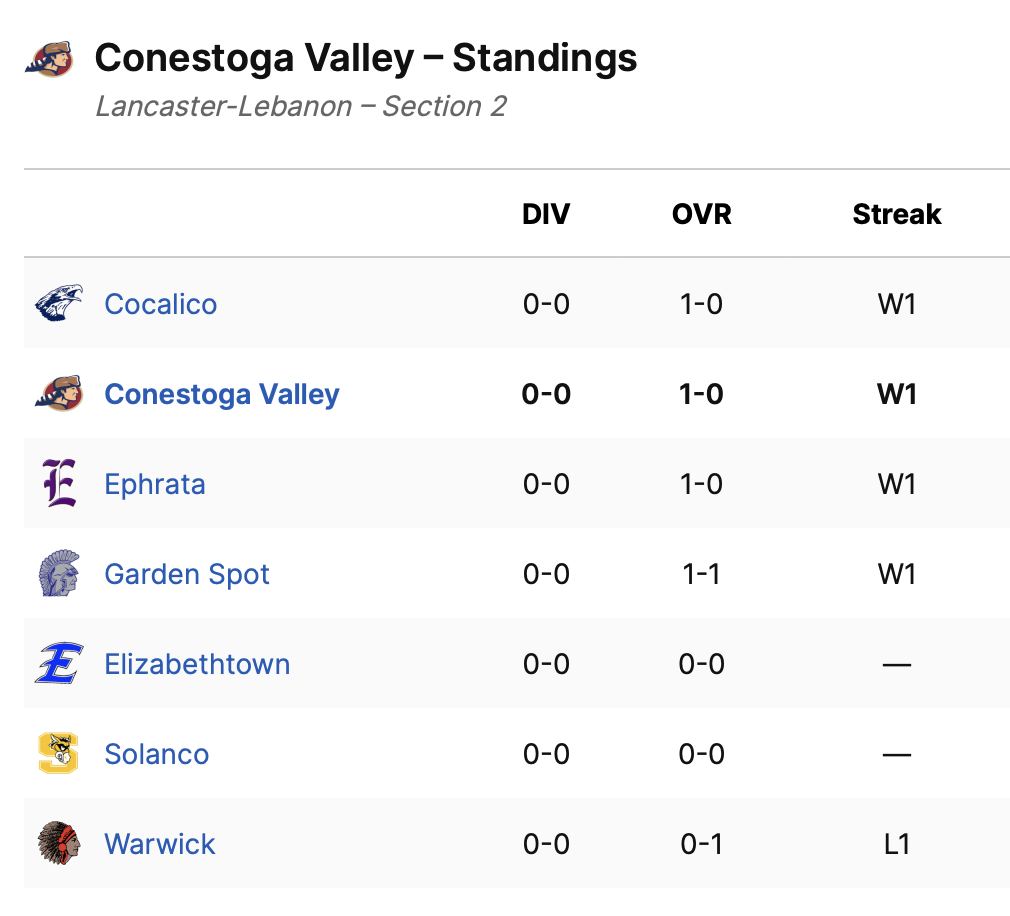Click the Ephrata purple E logo
Image resolution: width=1010 pixels, height=916 pixels.
click(x=59, y=483)
